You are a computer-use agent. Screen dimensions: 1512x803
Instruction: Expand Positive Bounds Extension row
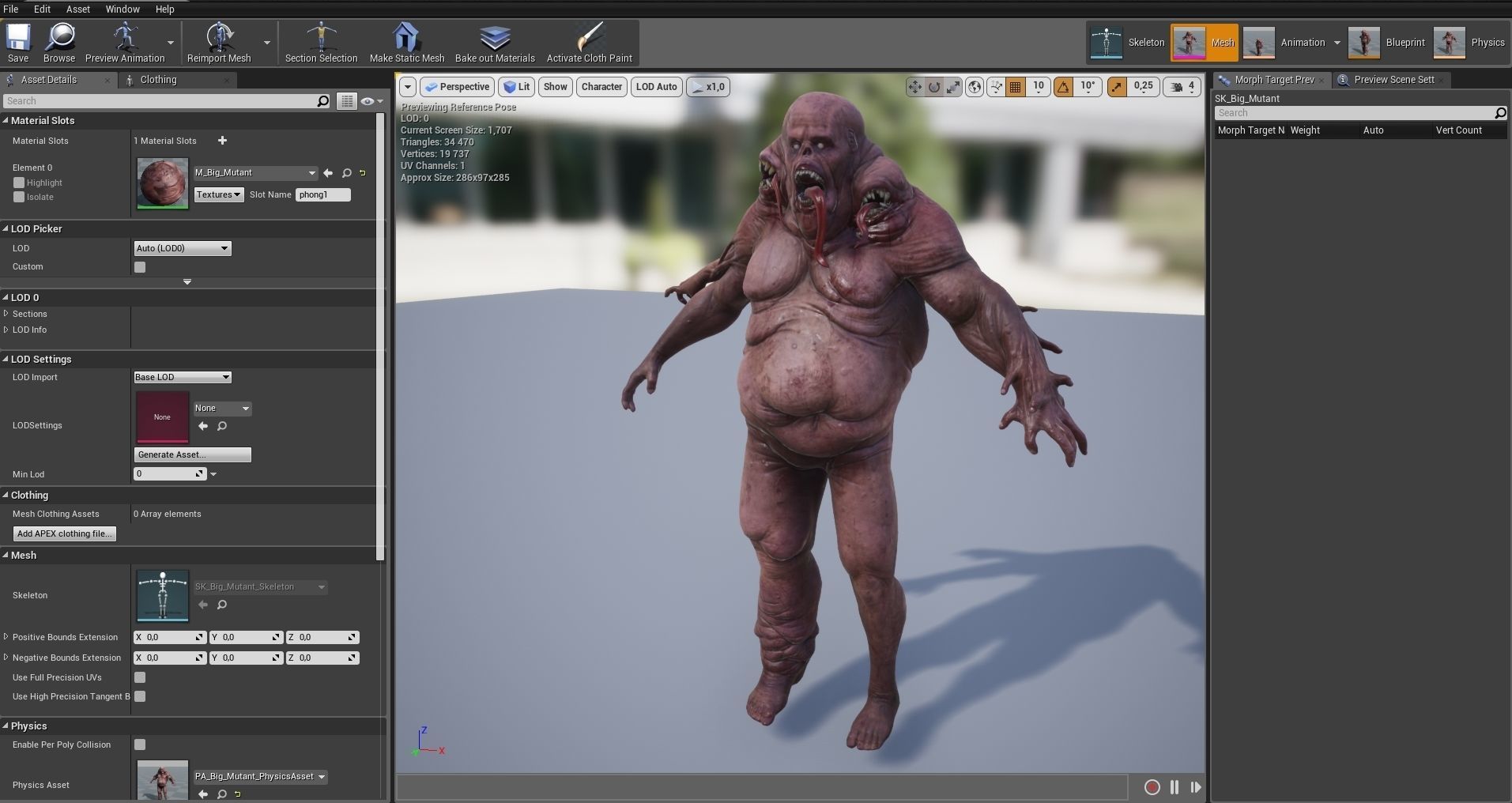point(6,637)
